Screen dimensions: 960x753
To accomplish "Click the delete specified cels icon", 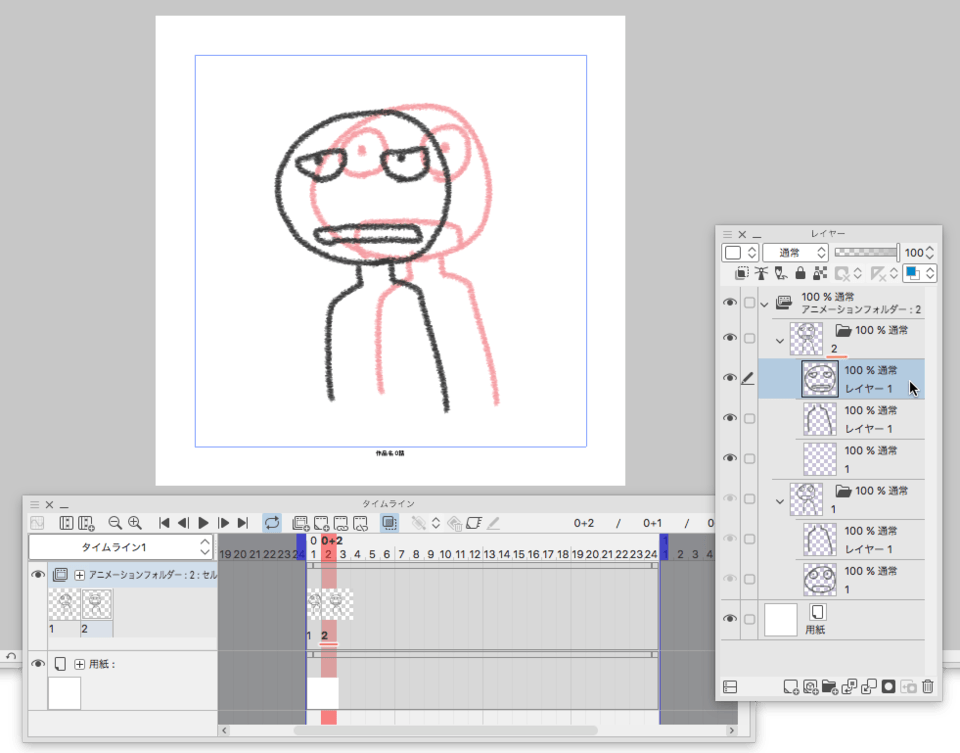I will click(361, 523).
